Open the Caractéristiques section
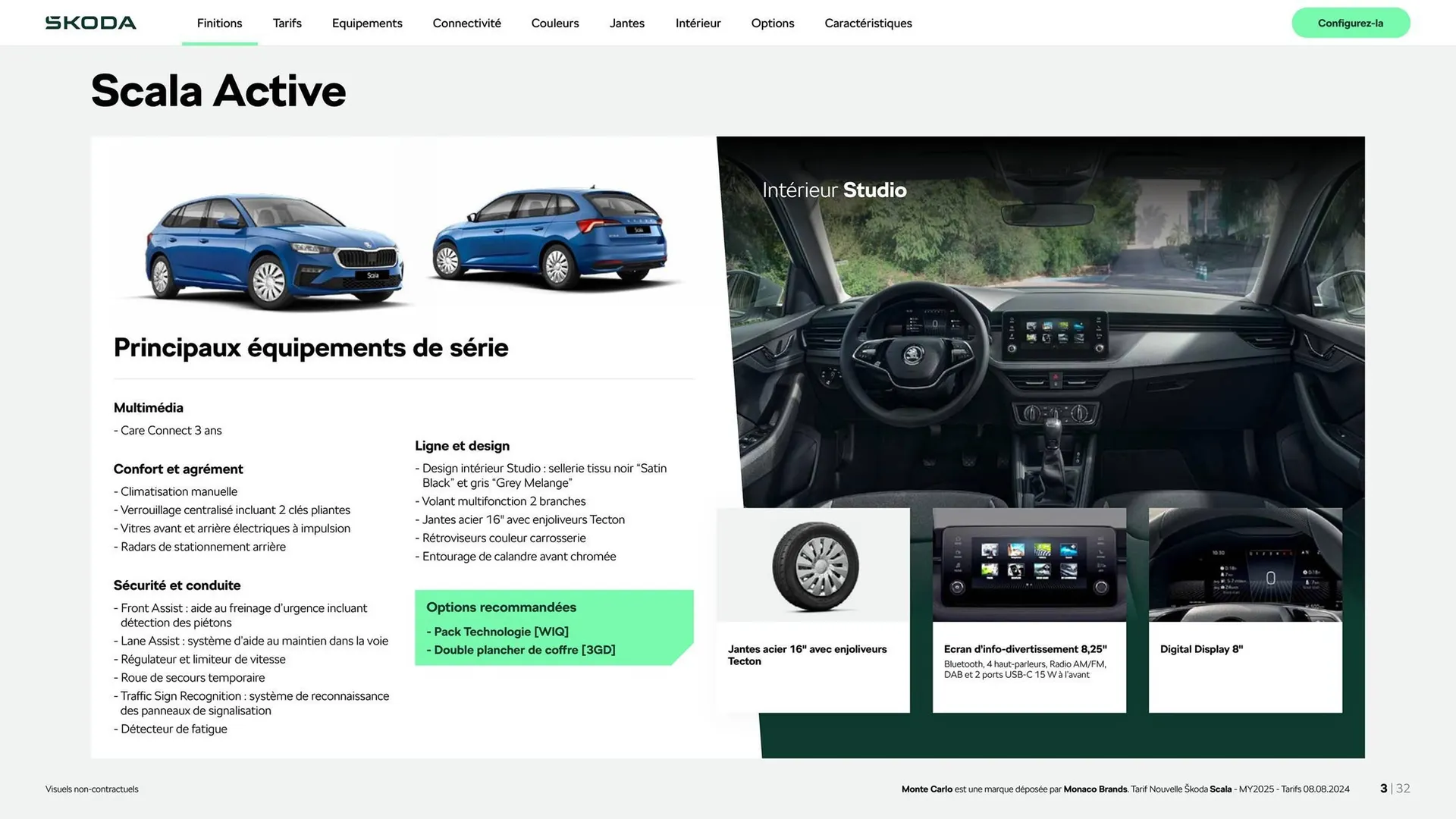The image size is (1456, 819). click(868, 23)
